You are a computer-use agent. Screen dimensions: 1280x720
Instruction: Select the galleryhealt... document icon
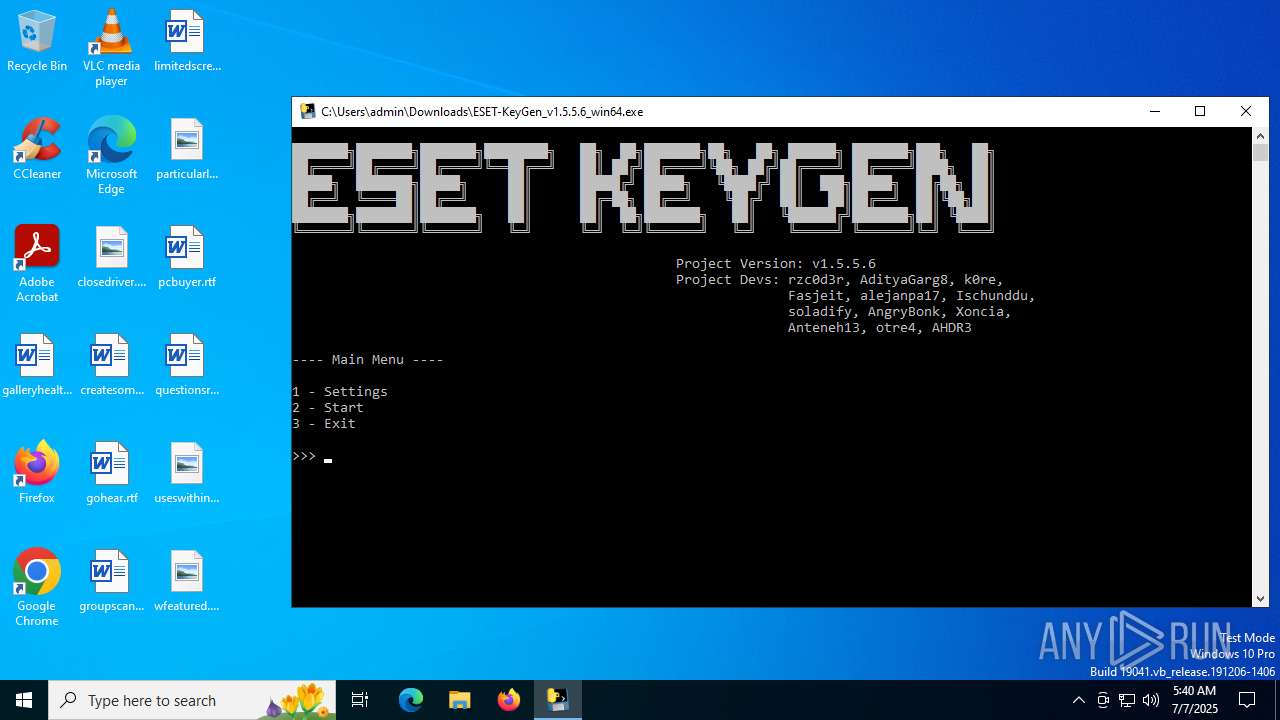tap(37, 365)
